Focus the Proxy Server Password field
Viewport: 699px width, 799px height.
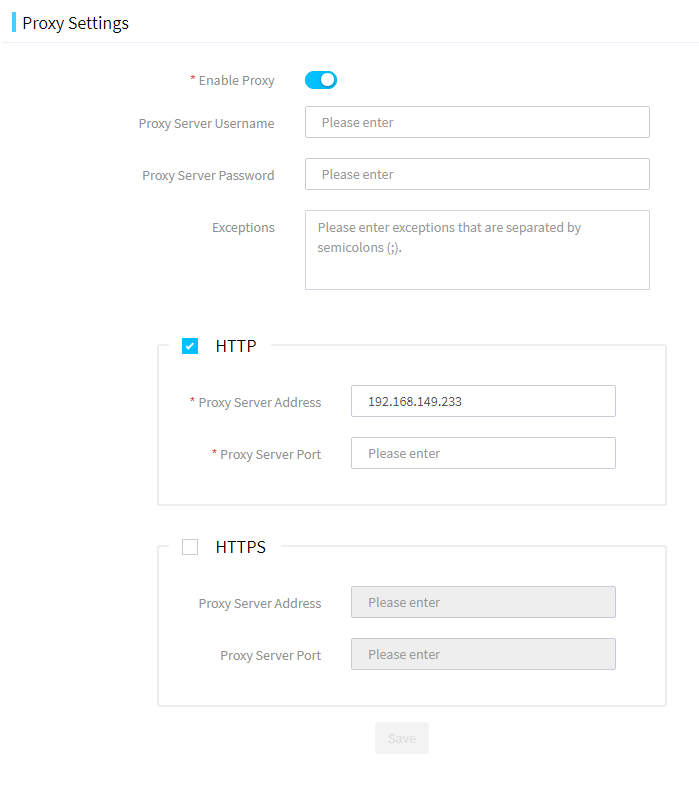[477, 174]
